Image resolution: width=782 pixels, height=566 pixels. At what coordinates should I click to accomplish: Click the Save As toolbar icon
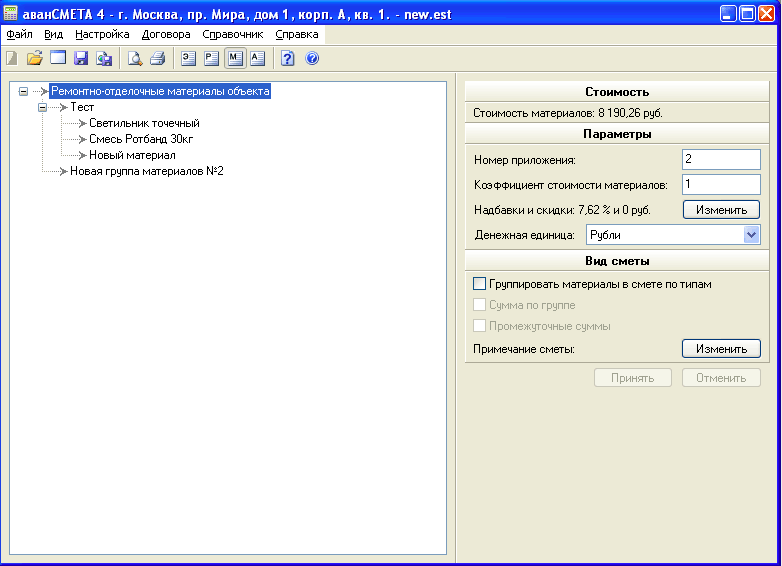(x=104, y=58)
